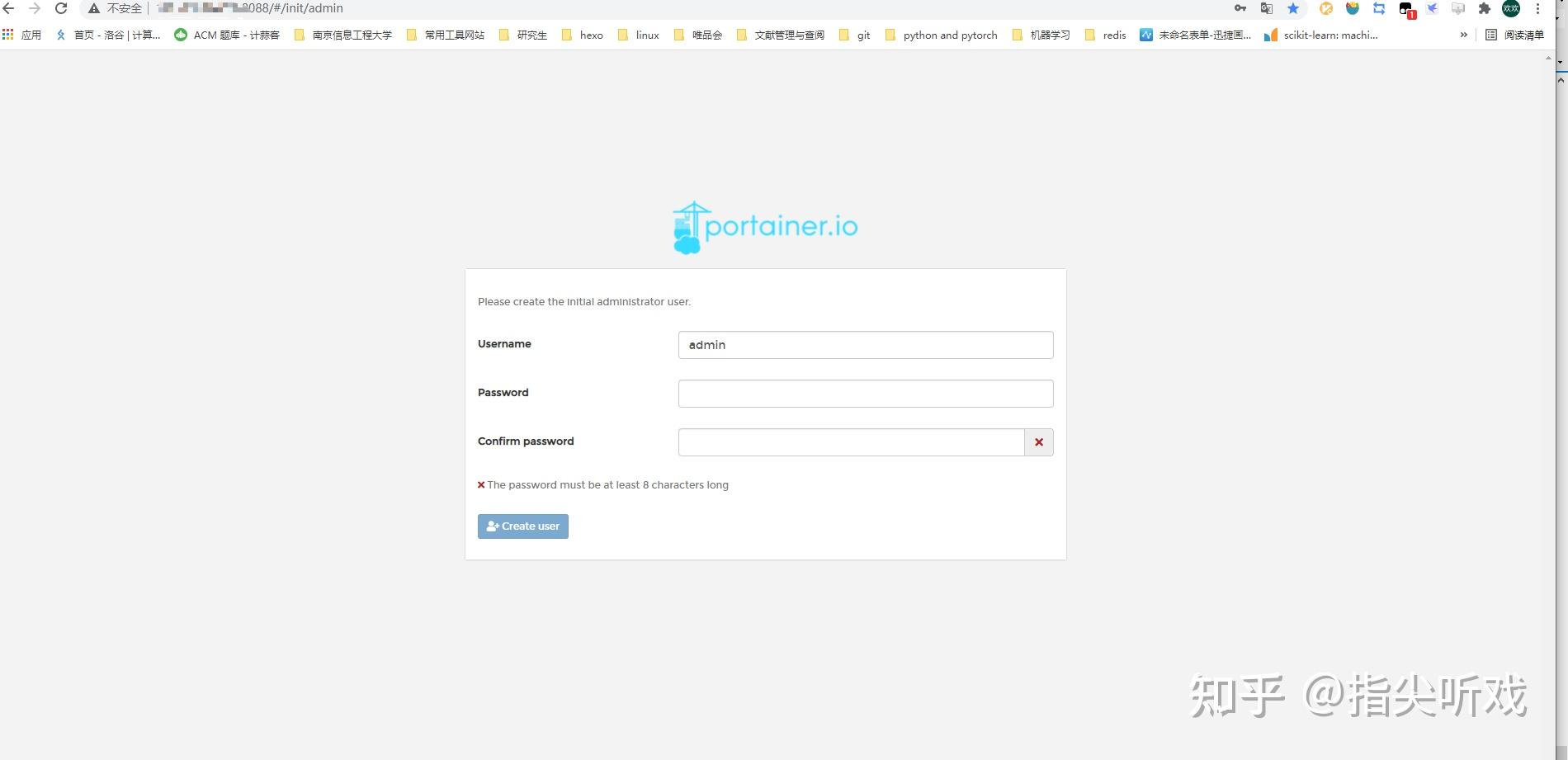Image resolution: width=1568 pixels, height=760 pixels.
Task: Open the 未命名表单 bookmark
Action: tap(1195, 35)
